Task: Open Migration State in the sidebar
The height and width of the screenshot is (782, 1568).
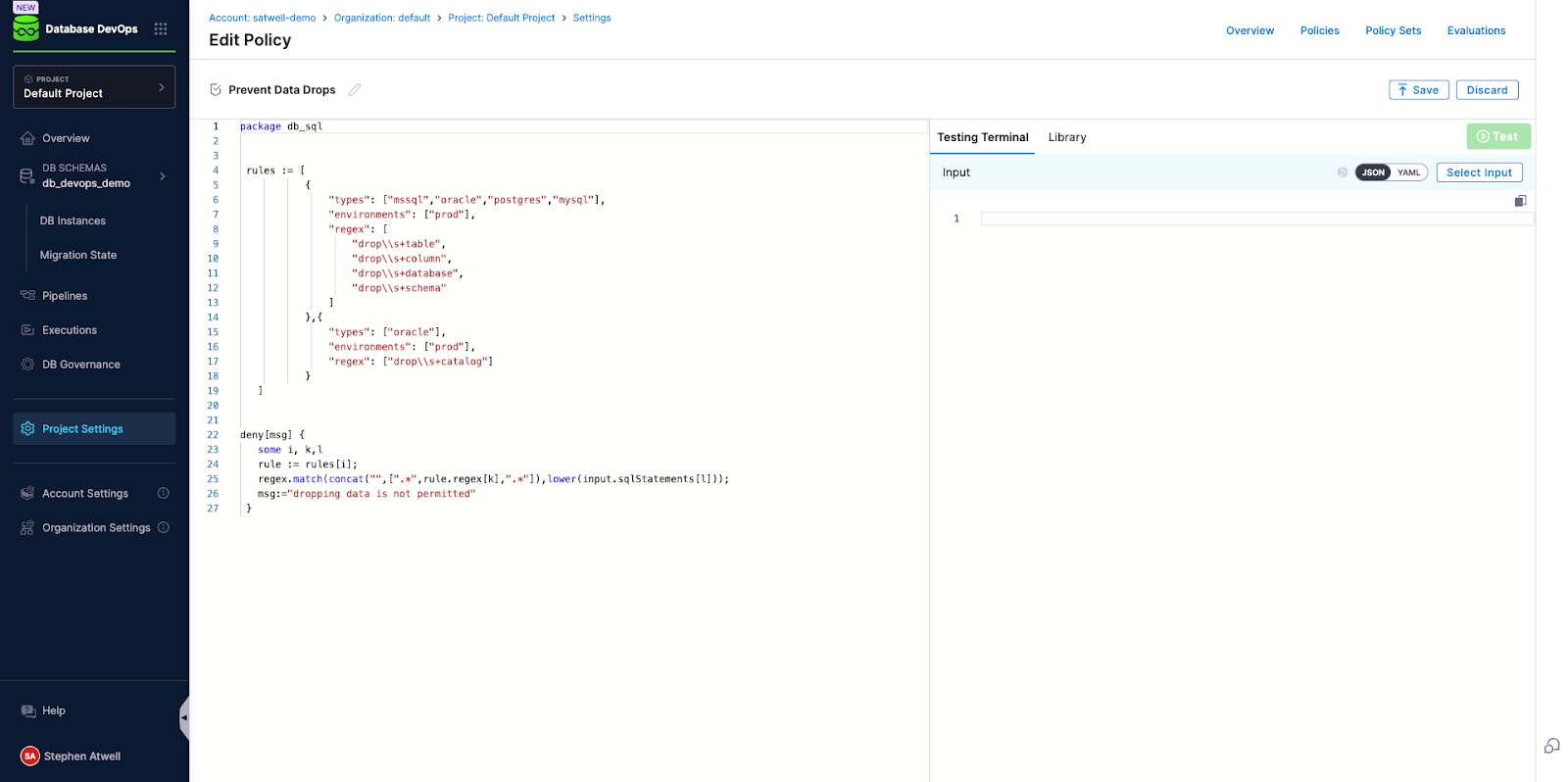Action: pos(78,255)
